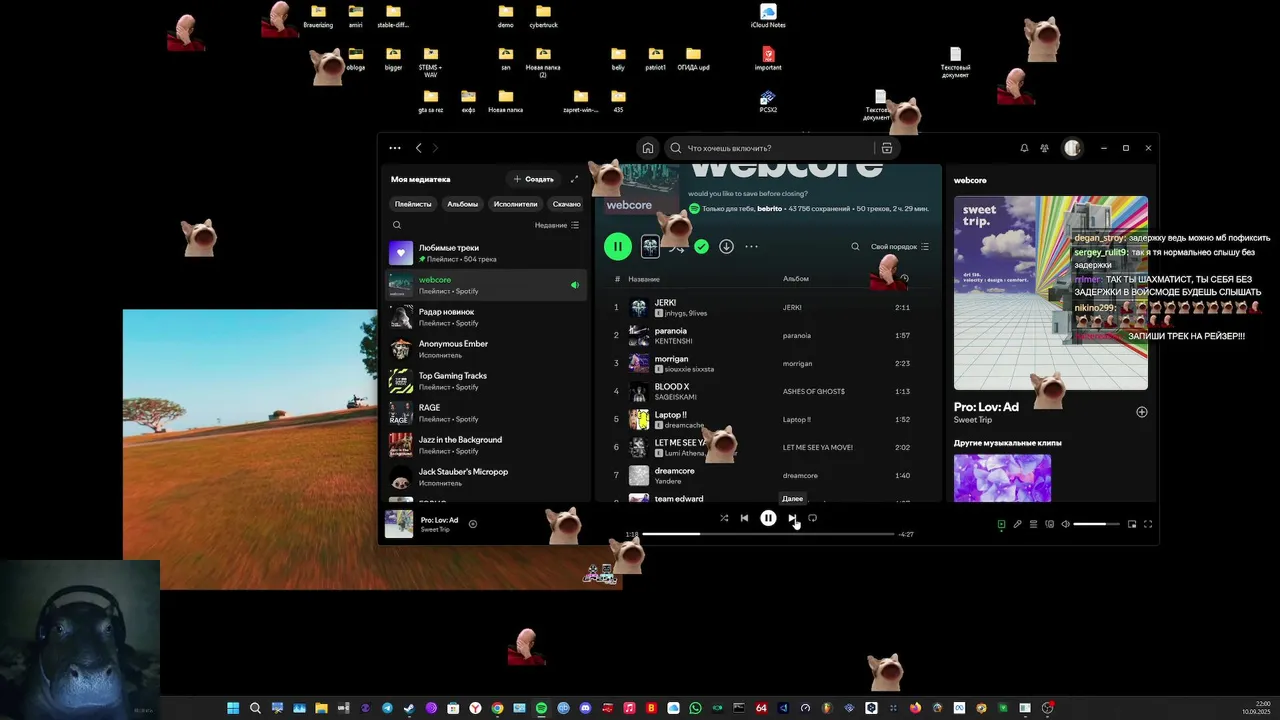Download the webcore playlist

tap(726, 246)
